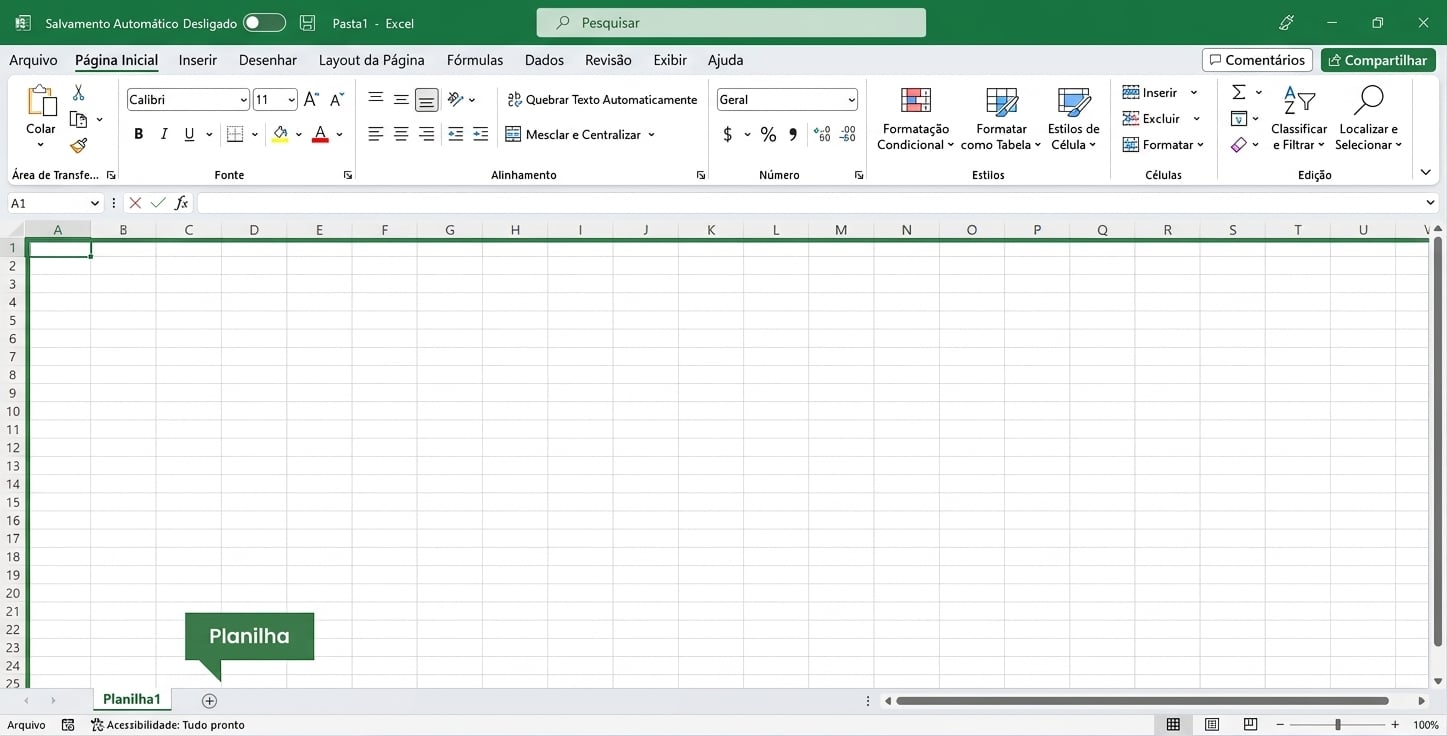
Task: Increase decimal places
Action: point(822,134)
